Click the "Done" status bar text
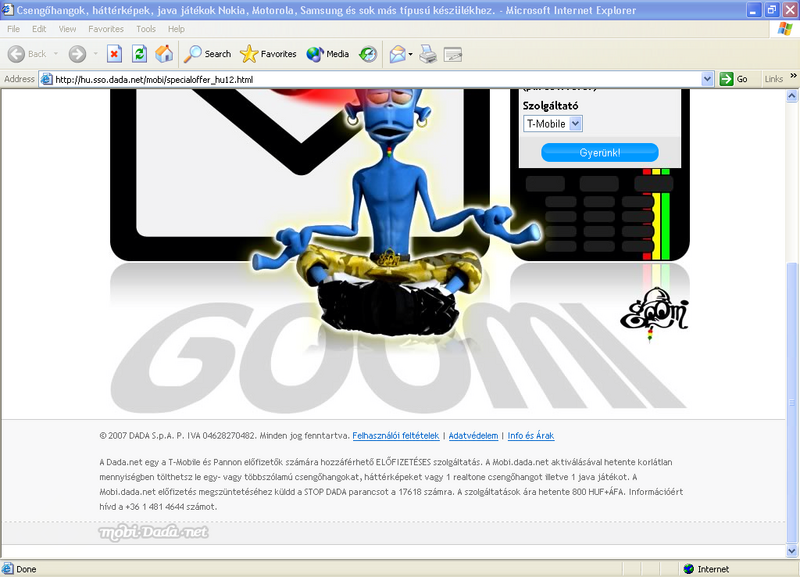The height and width of the screenshot is (577, 800). click(26, 569)
